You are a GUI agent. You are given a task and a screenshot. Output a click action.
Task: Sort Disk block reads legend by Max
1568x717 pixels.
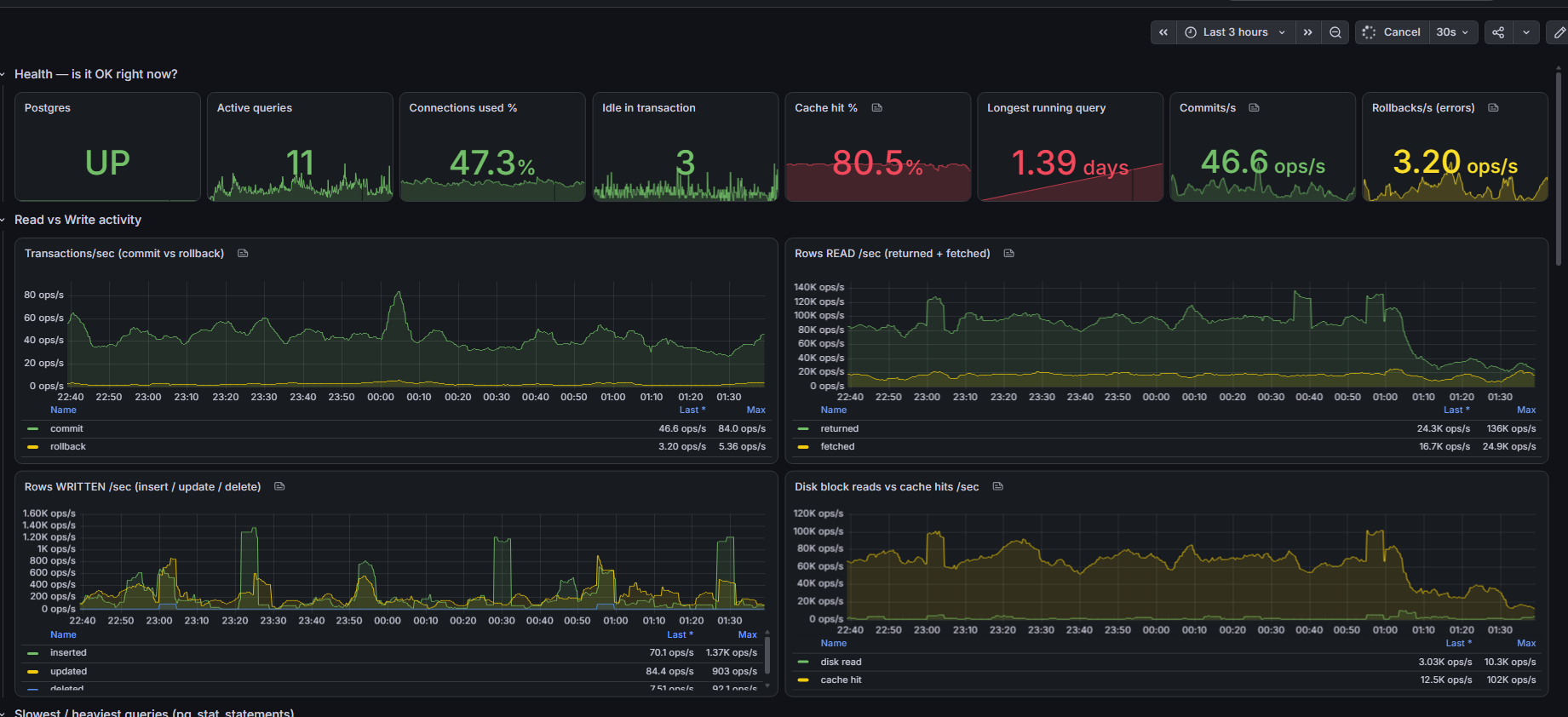click(x=1526, y=644)
